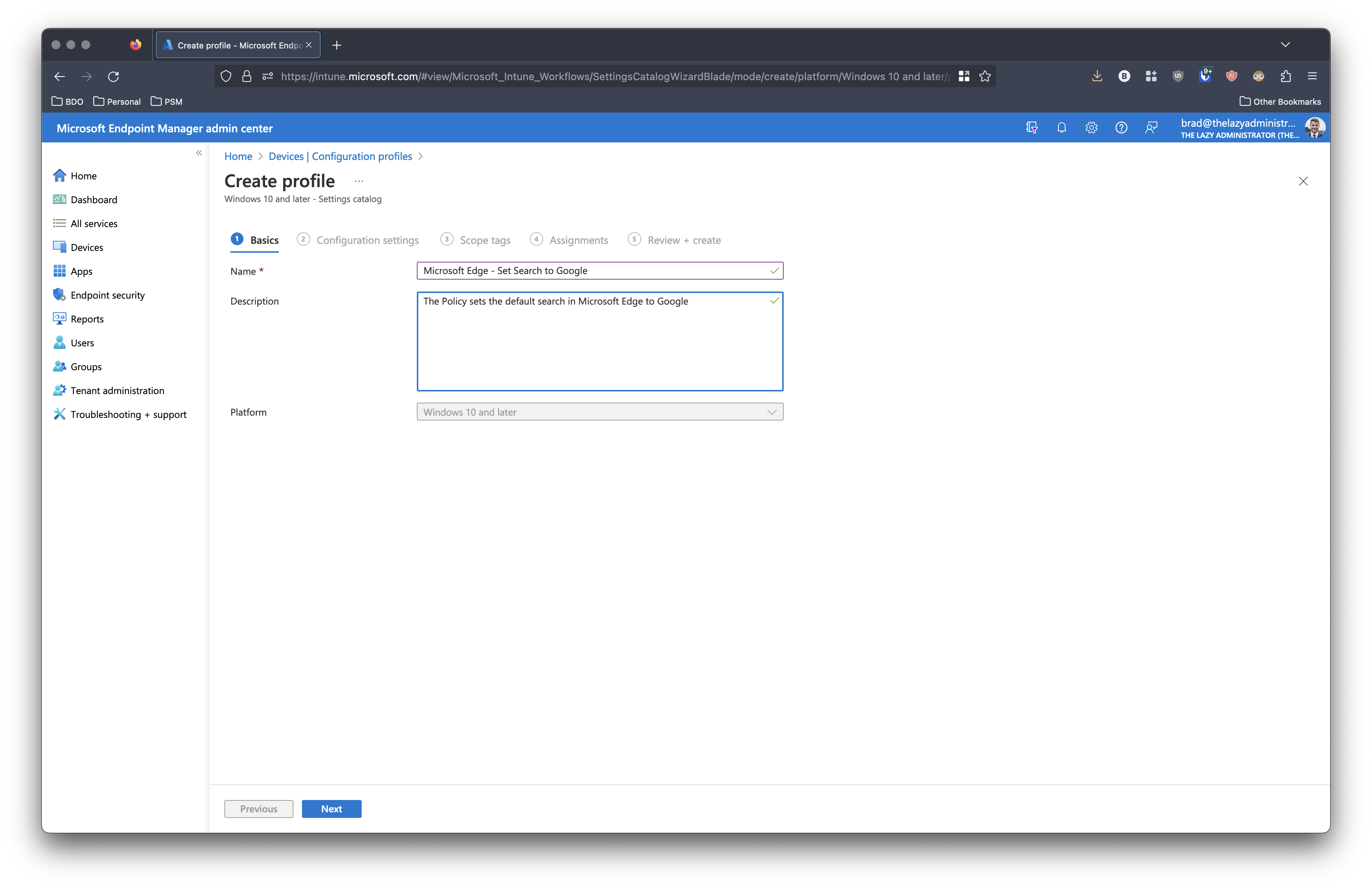
Task: Open the help question mark icon
Action: point(1121,127)
